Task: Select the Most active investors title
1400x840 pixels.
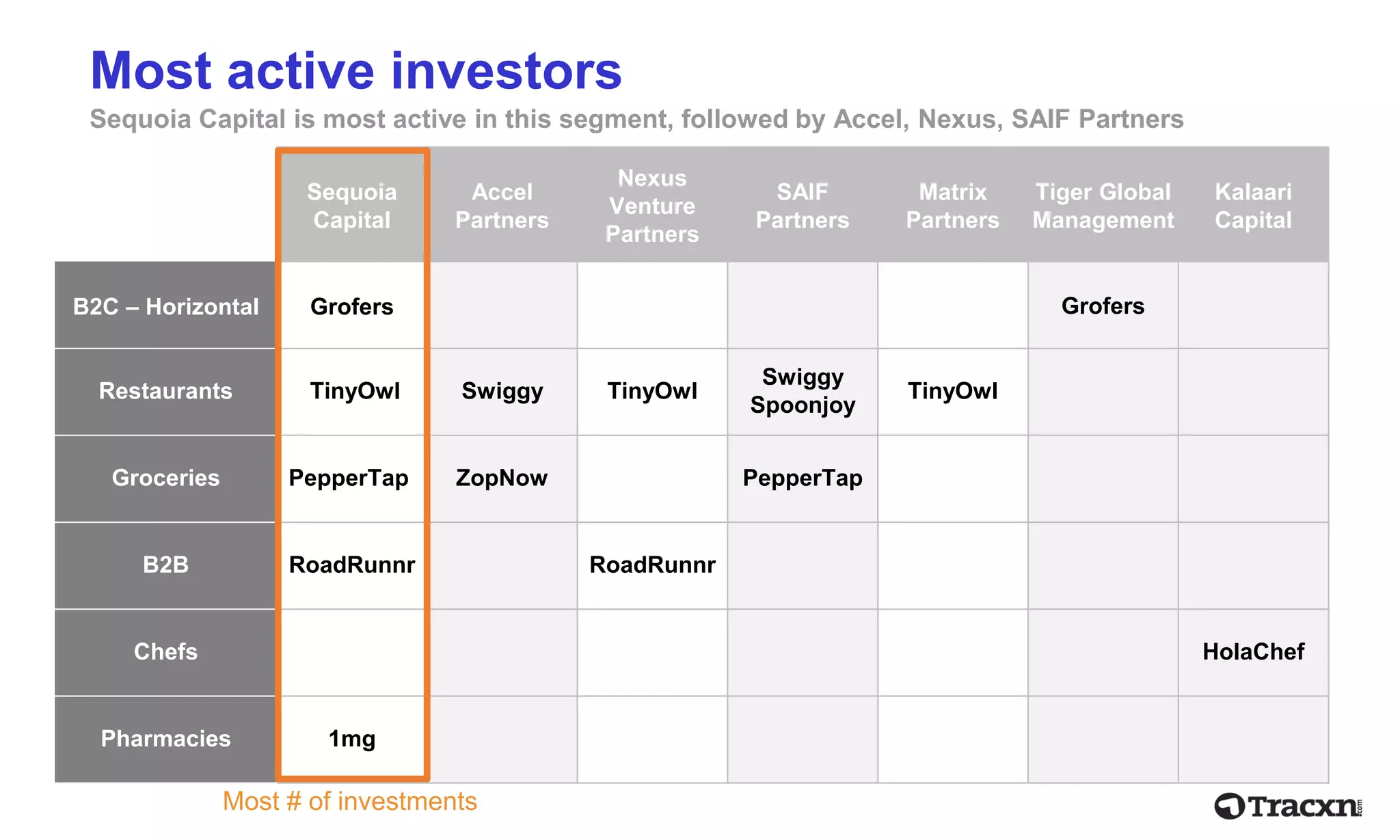Action: pos(356,70)
